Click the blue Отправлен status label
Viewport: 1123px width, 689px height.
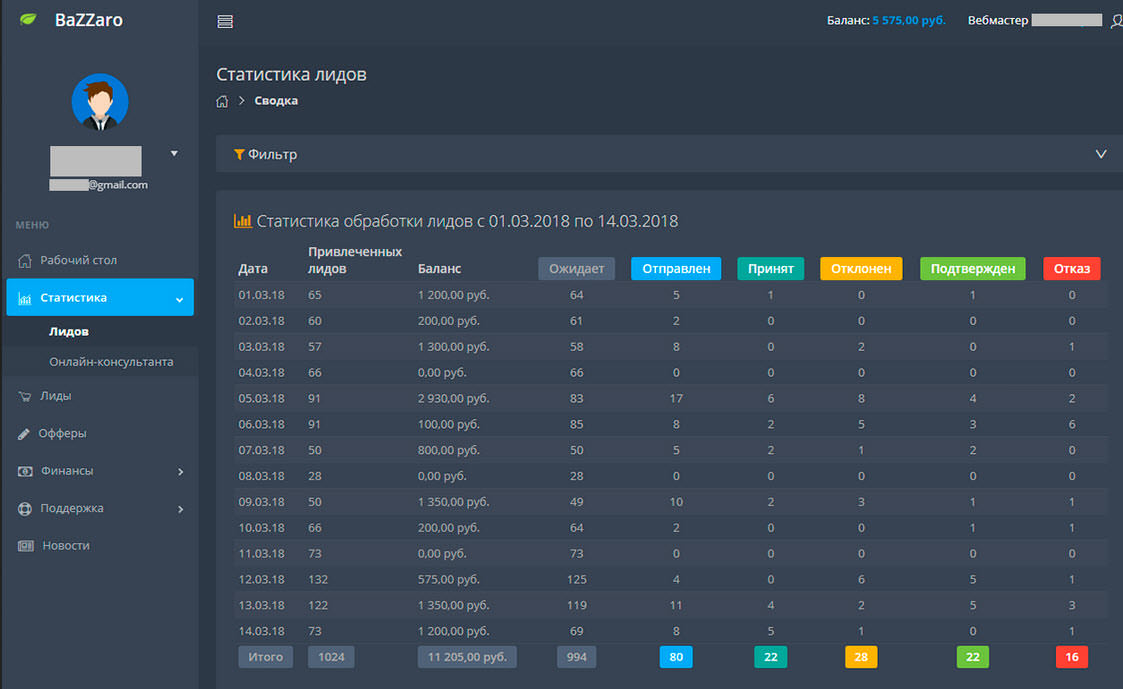pyautogui.click(x=676, y=268)
